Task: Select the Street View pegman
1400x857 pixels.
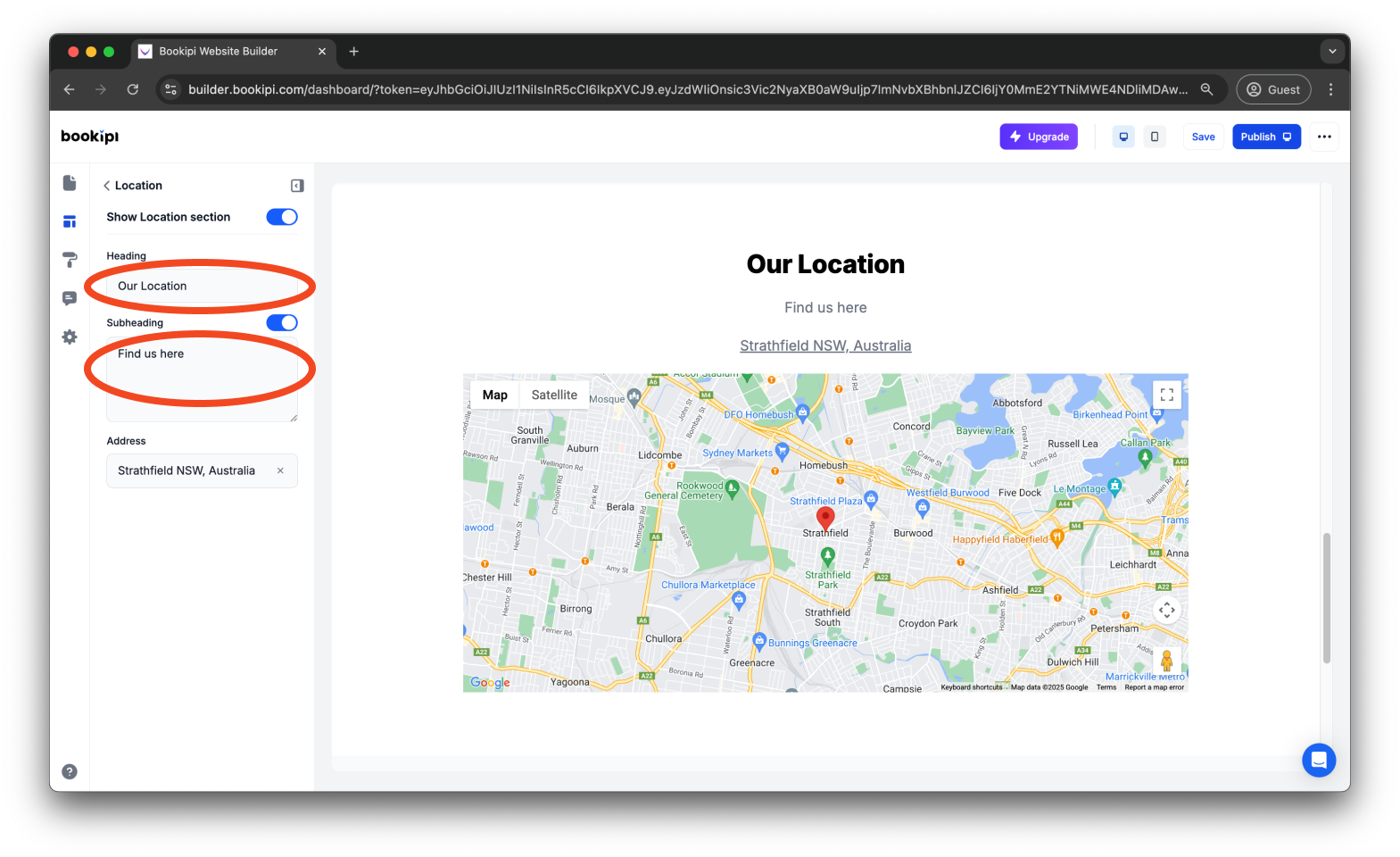Action: click(1167, 661)
